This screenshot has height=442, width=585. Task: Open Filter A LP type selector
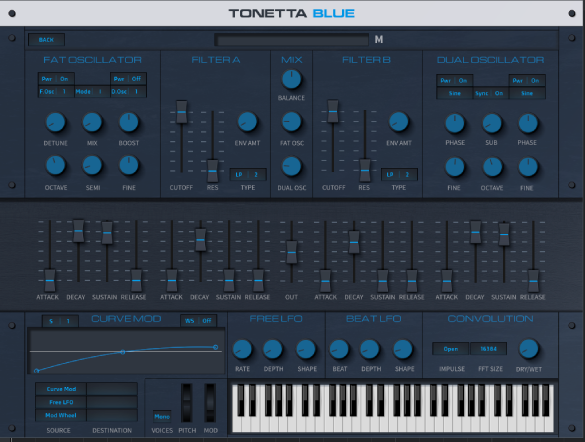click(x=247, y=175)
